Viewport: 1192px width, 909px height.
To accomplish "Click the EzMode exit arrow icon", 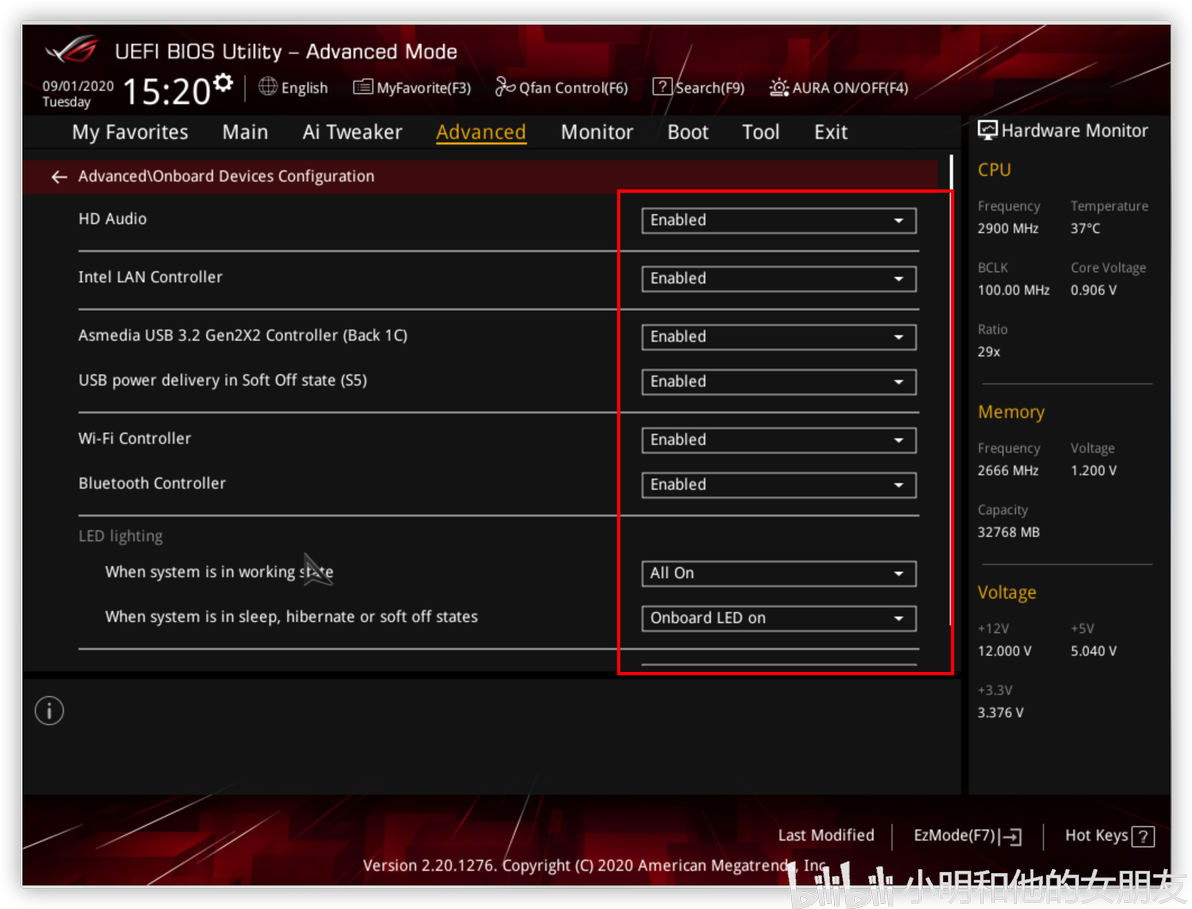I will pos(1012,837).
